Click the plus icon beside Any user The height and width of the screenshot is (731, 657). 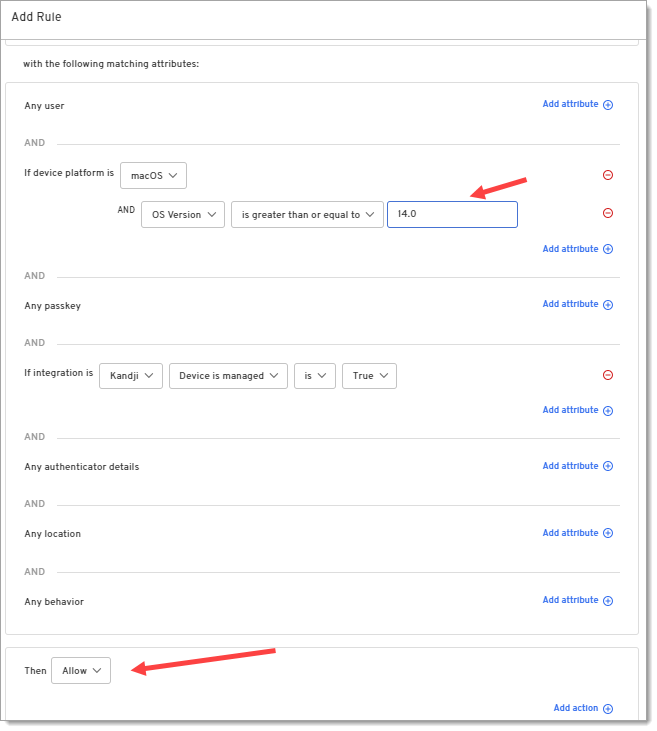(608, 105)
